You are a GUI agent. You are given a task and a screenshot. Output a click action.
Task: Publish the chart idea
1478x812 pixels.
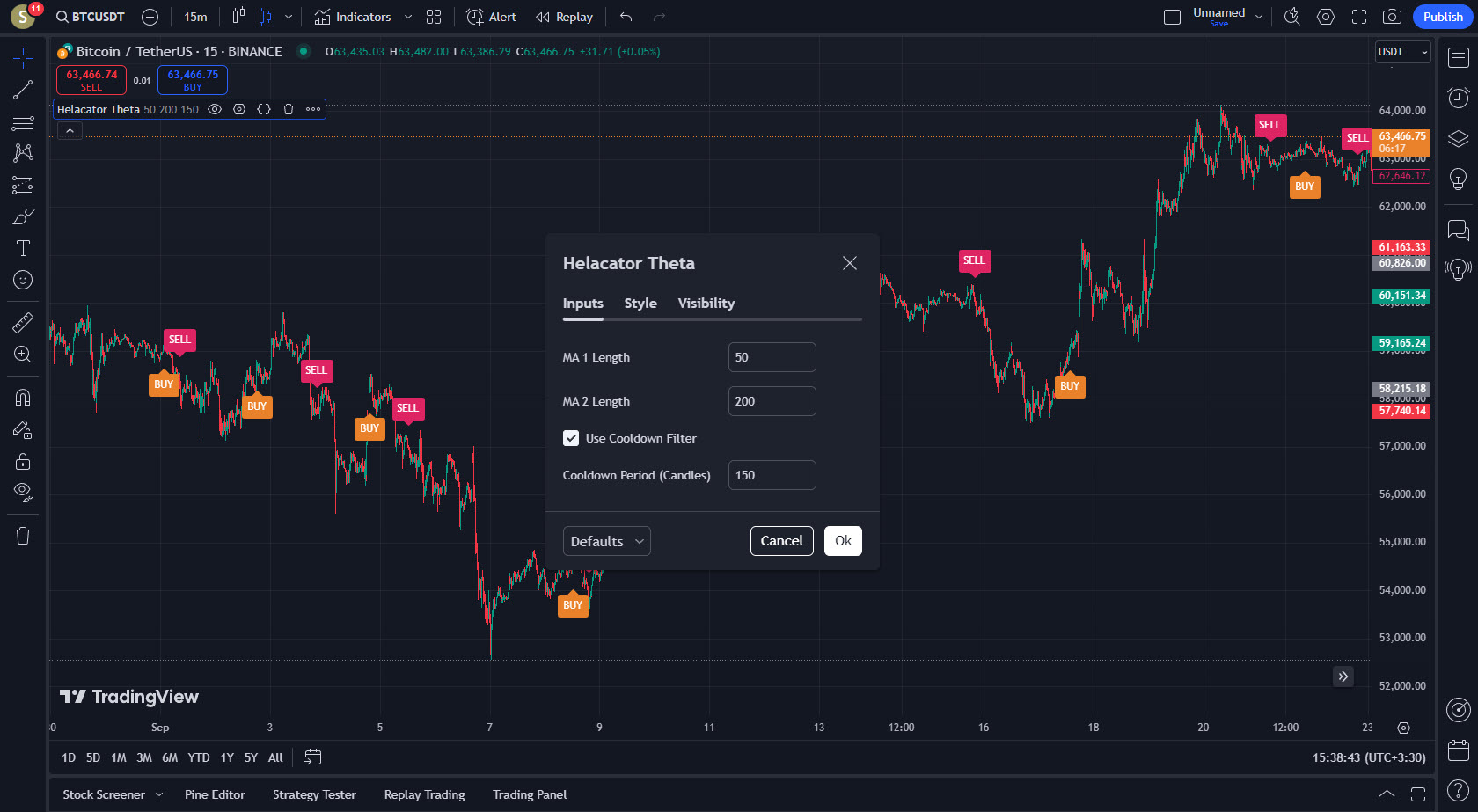(1443, 17)
